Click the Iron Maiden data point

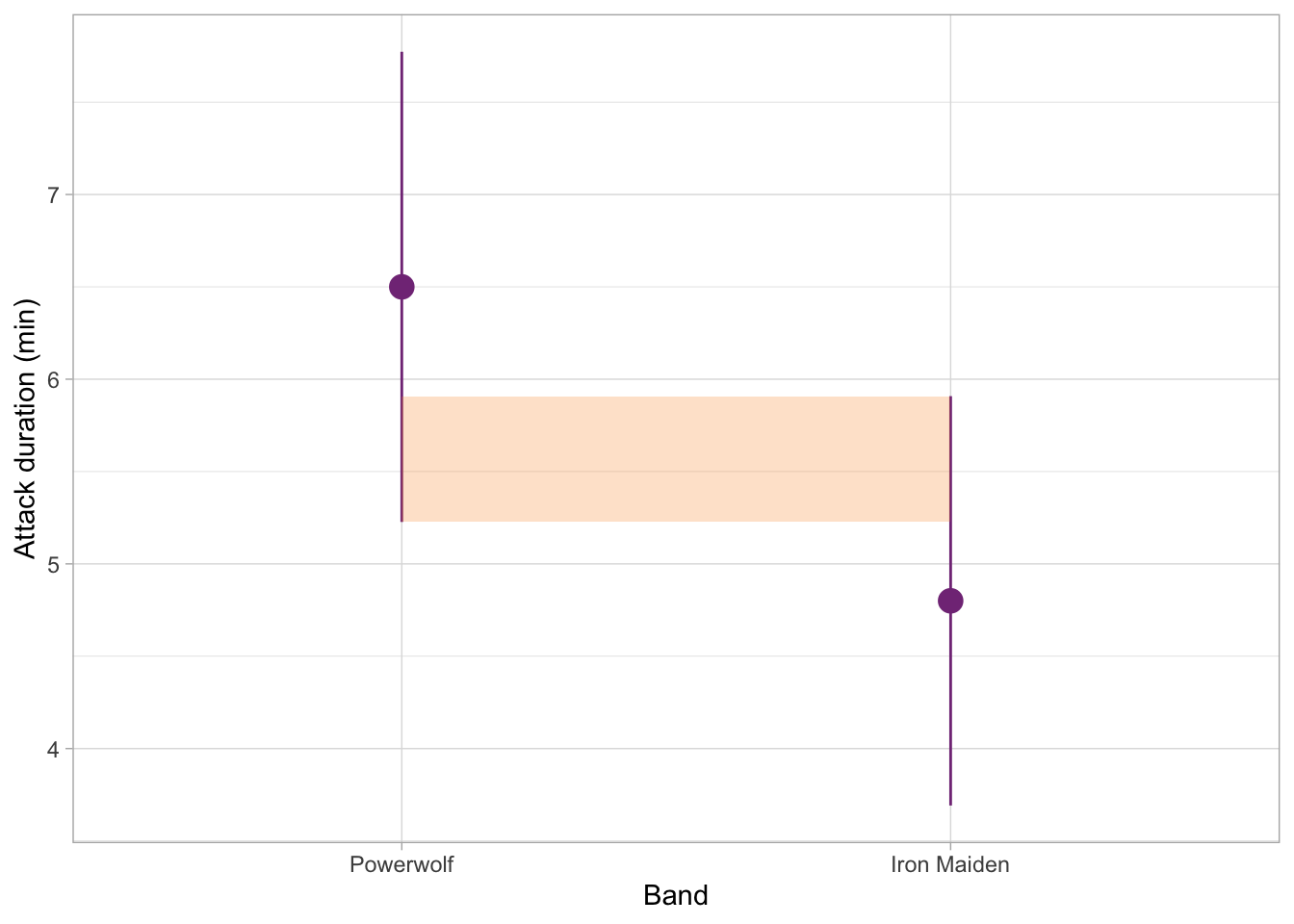point(950,601)
